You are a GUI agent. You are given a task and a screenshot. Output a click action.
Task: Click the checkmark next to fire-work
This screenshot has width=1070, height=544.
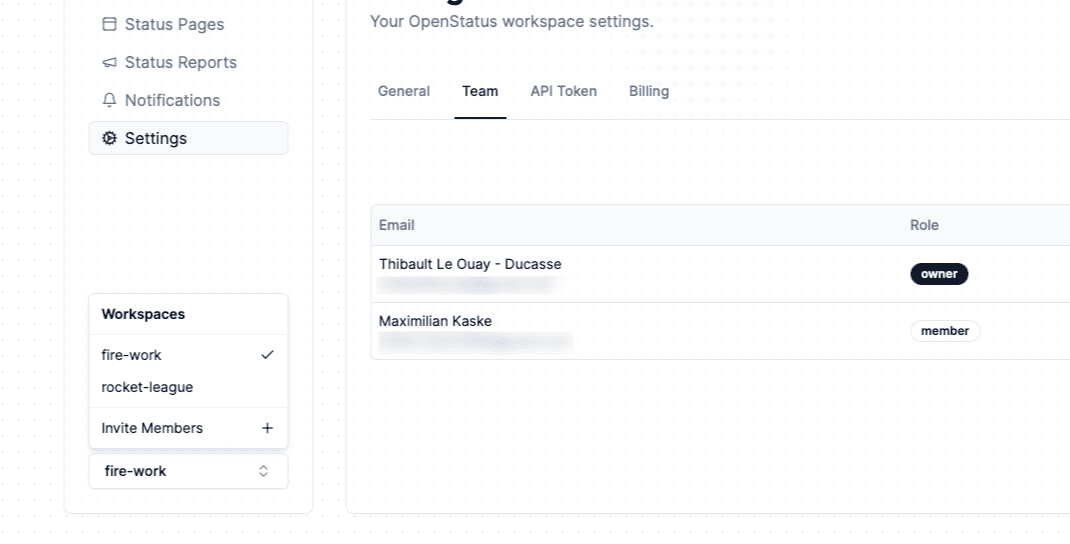[267, 355]
